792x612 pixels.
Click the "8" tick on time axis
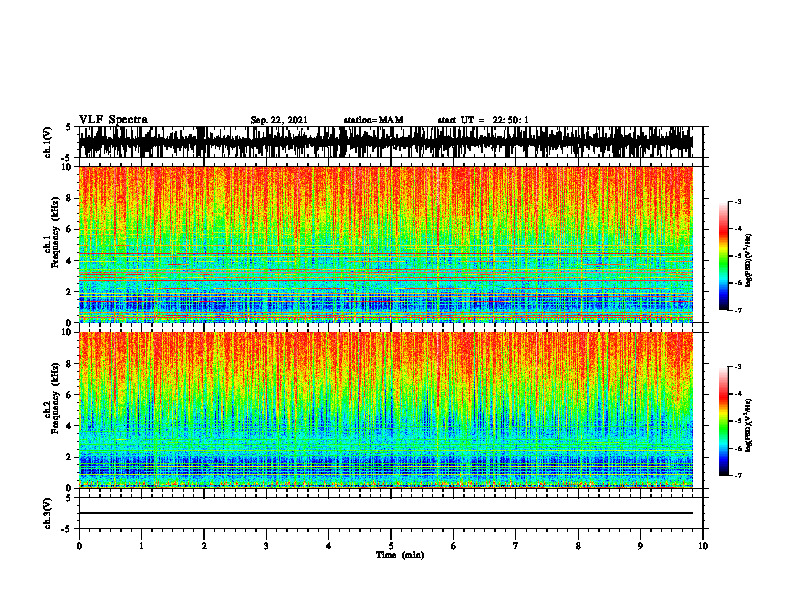[x=578, y=546]
